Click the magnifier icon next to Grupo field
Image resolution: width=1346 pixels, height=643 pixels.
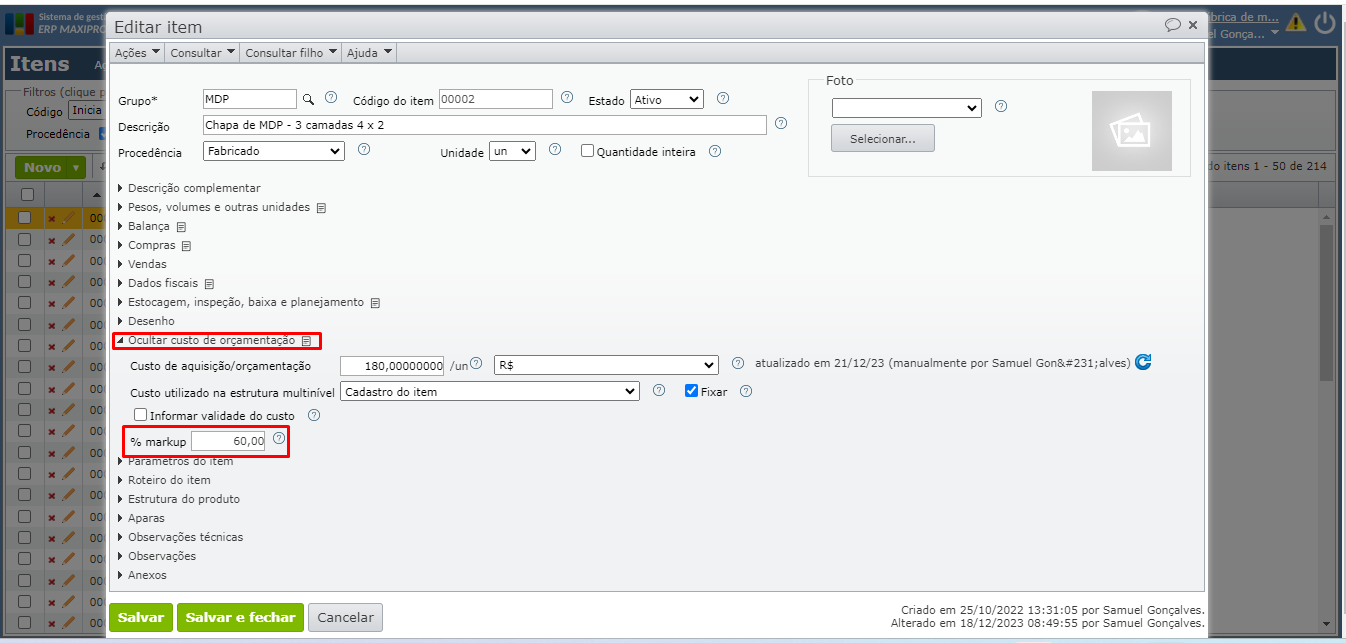tap(309, 99)
